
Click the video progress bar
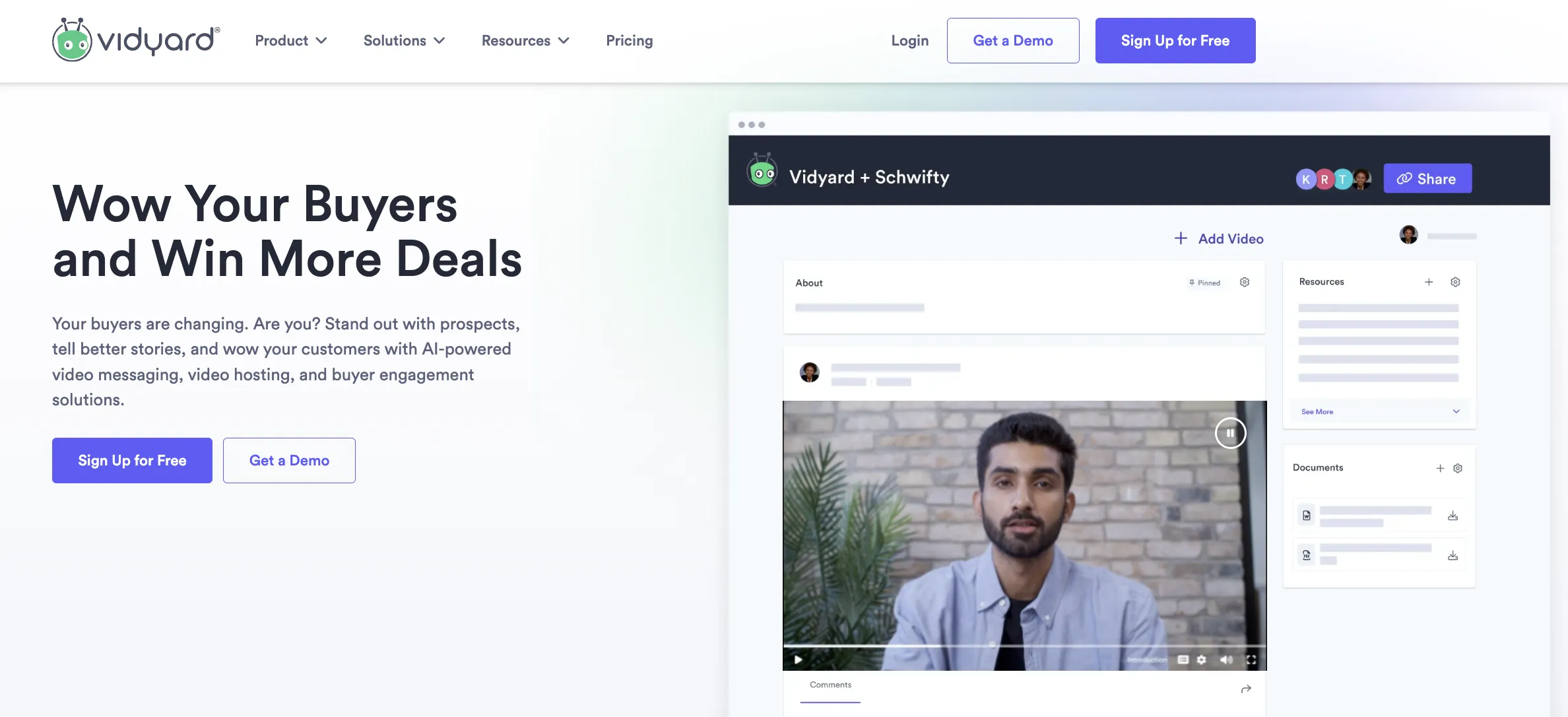click(1024, 645)
